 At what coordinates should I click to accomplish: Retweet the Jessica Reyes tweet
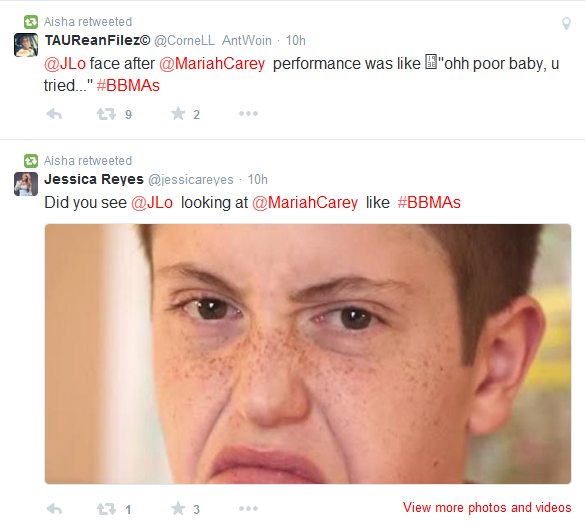coord(107,509)
